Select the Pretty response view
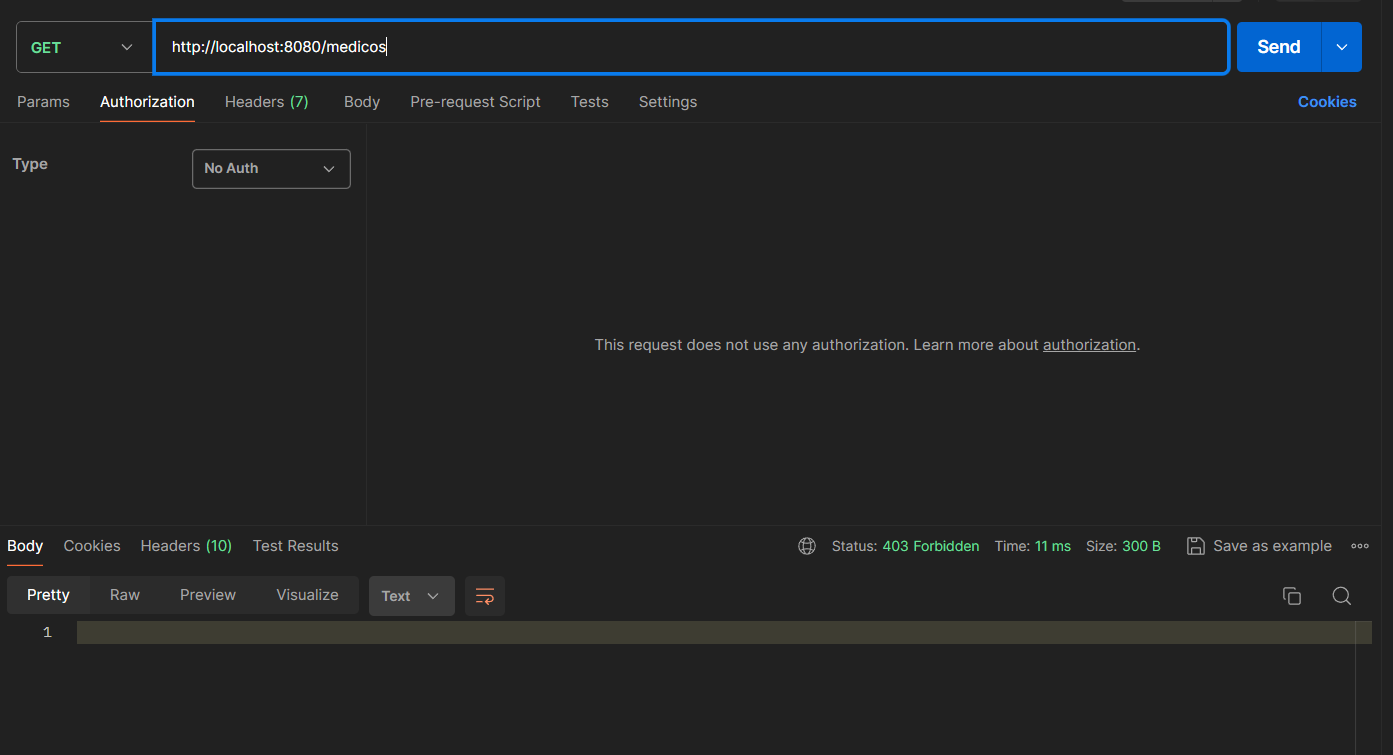Viewport: 1393px width, 755px height. (48, 595)
